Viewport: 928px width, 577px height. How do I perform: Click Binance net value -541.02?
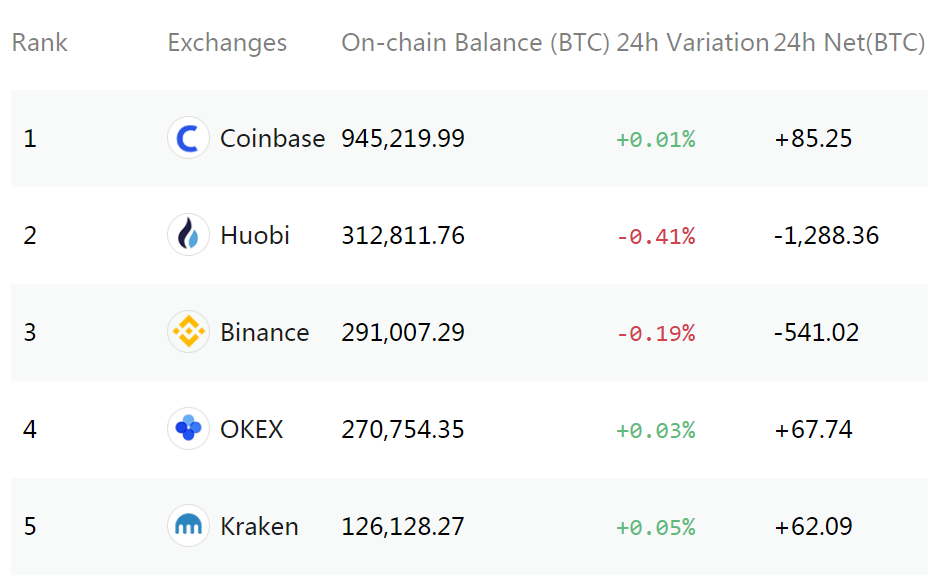point(816,333)
